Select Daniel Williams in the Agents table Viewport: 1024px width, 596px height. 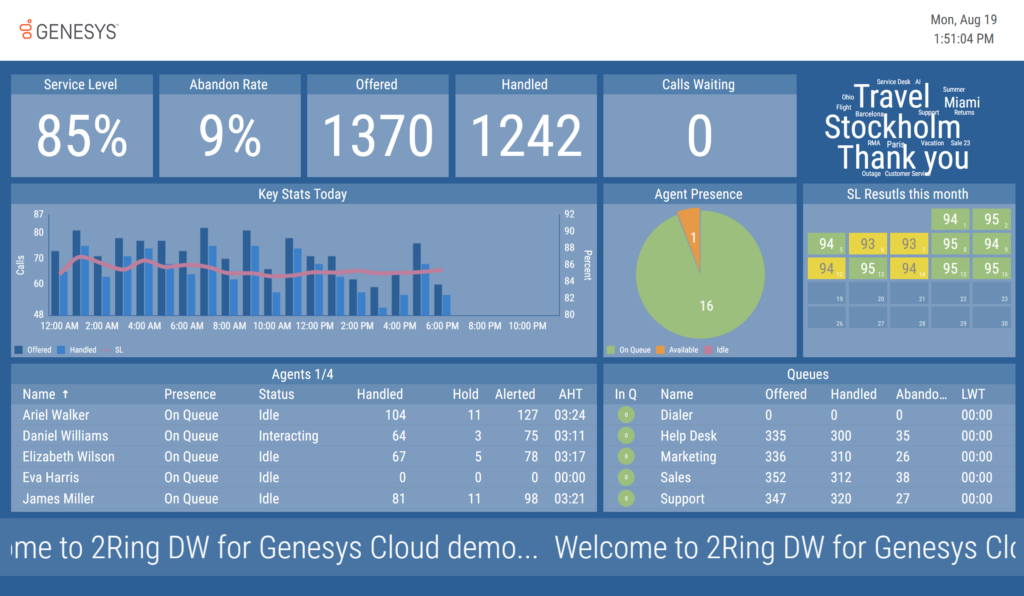coord(65,436)
